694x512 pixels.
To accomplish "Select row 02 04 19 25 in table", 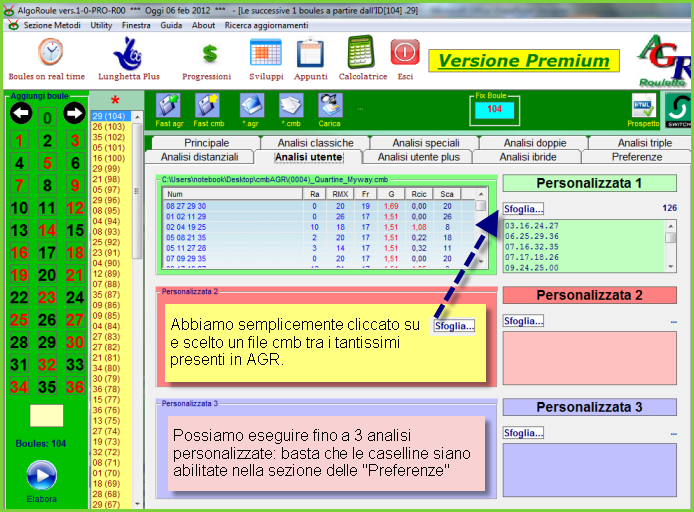I will pos(319,227).
